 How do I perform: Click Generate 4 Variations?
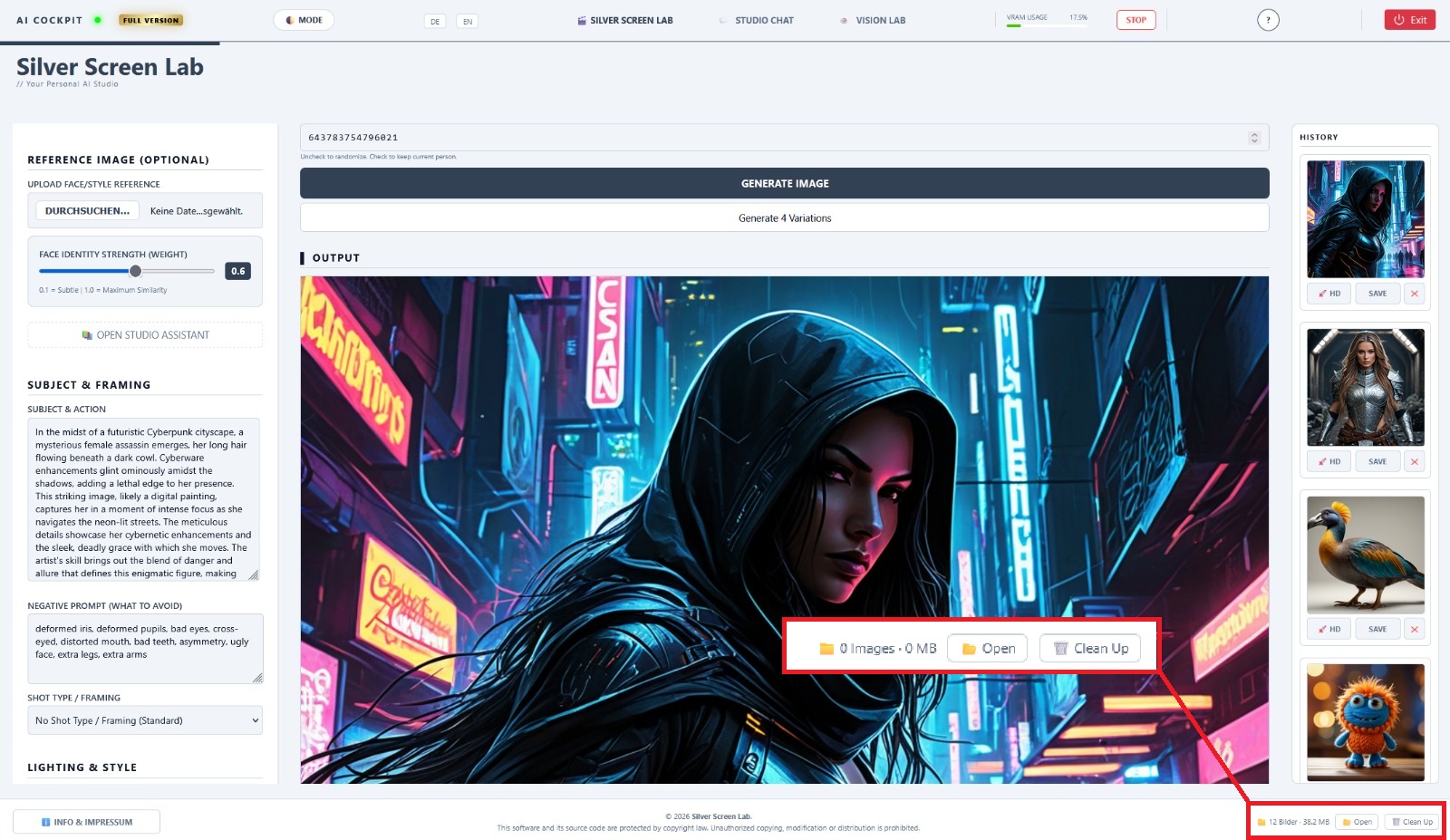coord(784,218)
